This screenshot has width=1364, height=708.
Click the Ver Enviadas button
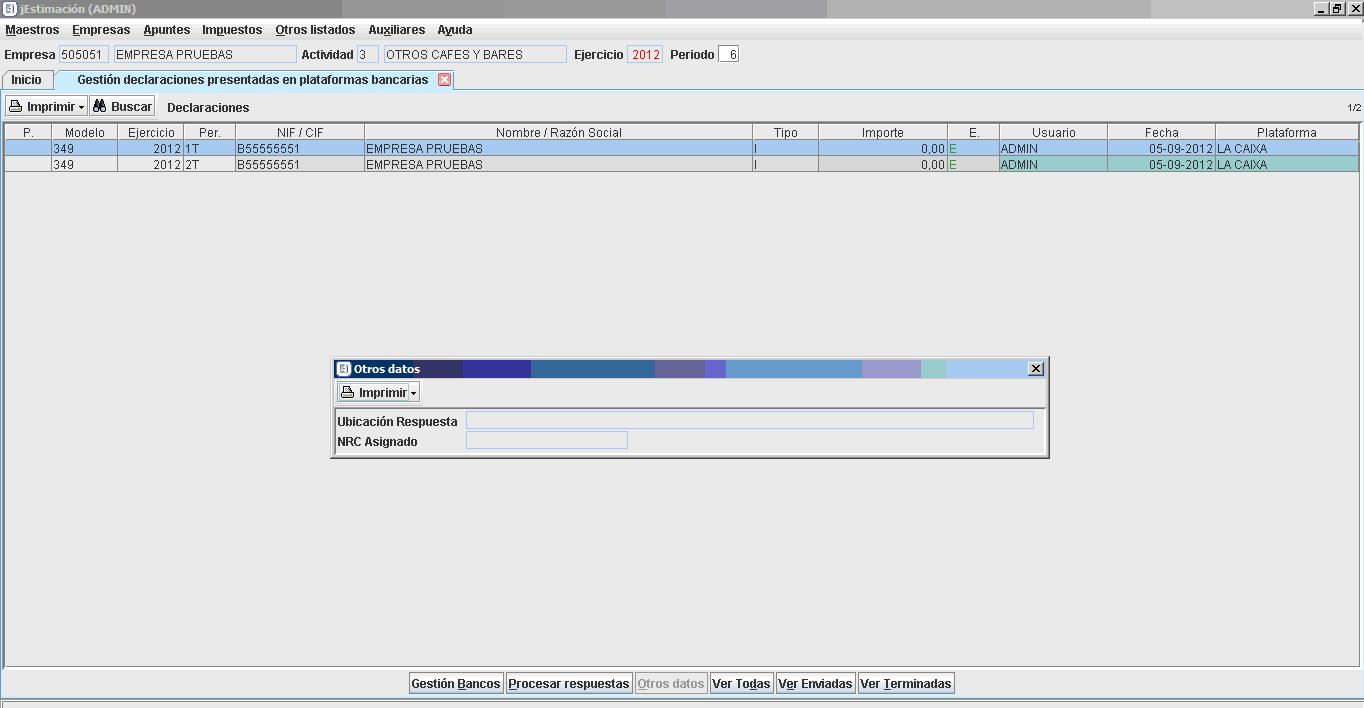click(815, 684)
